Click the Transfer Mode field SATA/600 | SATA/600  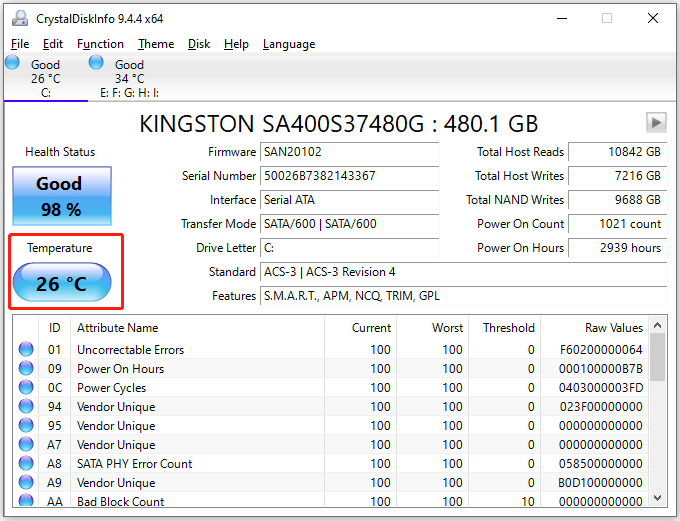tap(350, 224)
